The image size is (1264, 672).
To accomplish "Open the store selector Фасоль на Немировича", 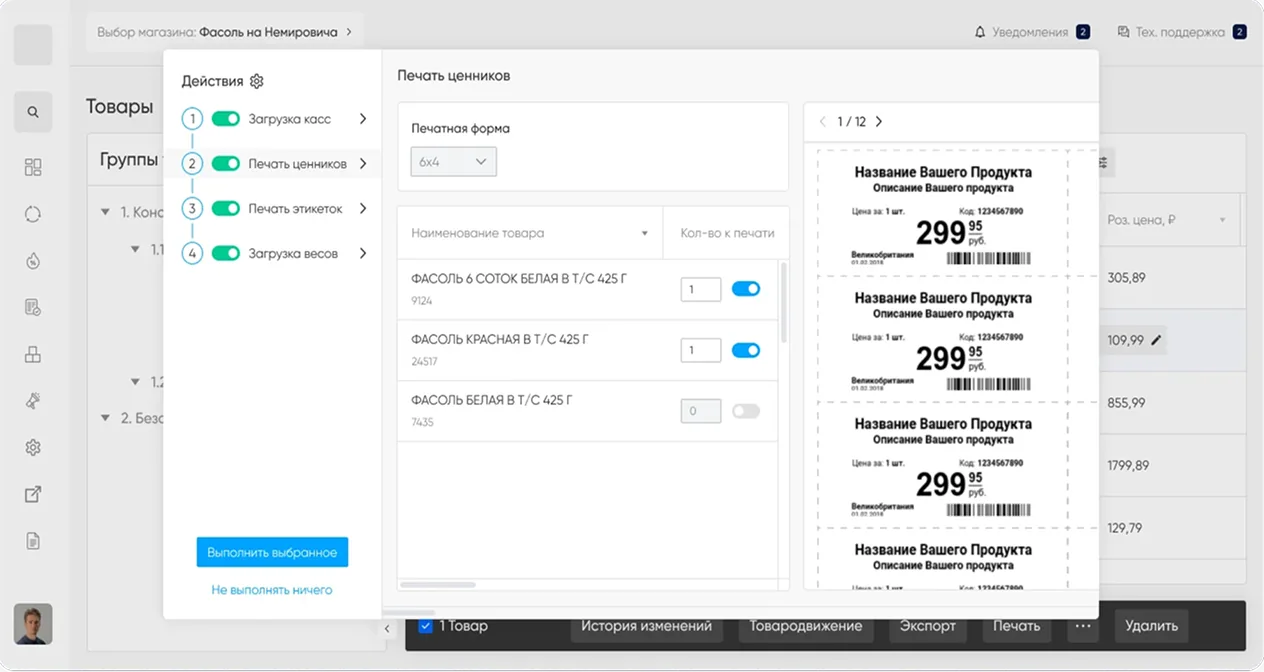I will (225, 32).
